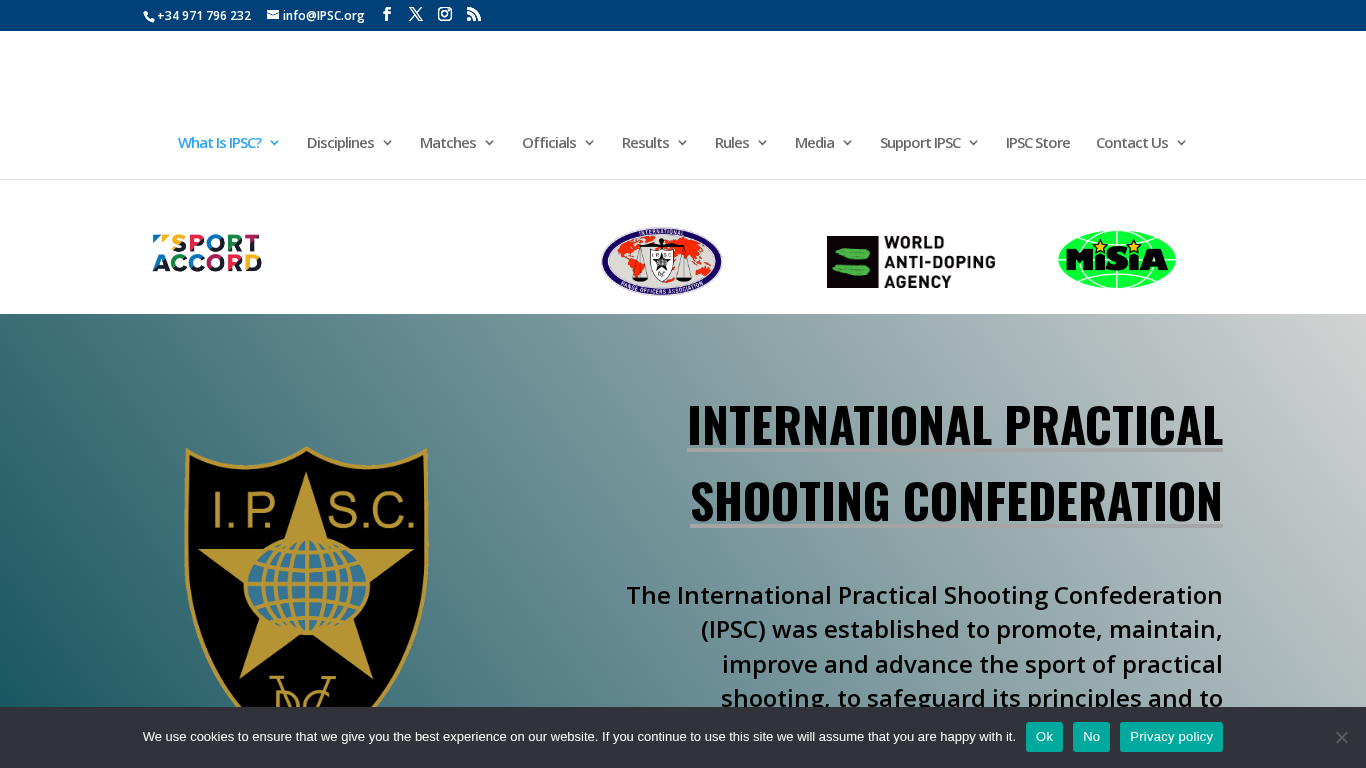Click the International Range Officers Association logo

click(661, 261)
